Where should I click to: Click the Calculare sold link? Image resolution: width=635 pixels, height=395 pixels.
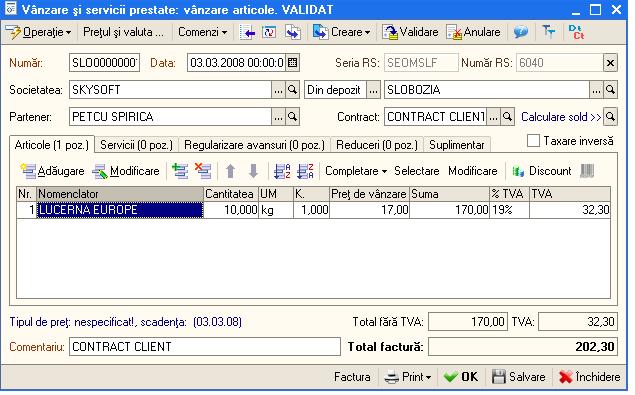pyautogui.click(x=561, y=117)
